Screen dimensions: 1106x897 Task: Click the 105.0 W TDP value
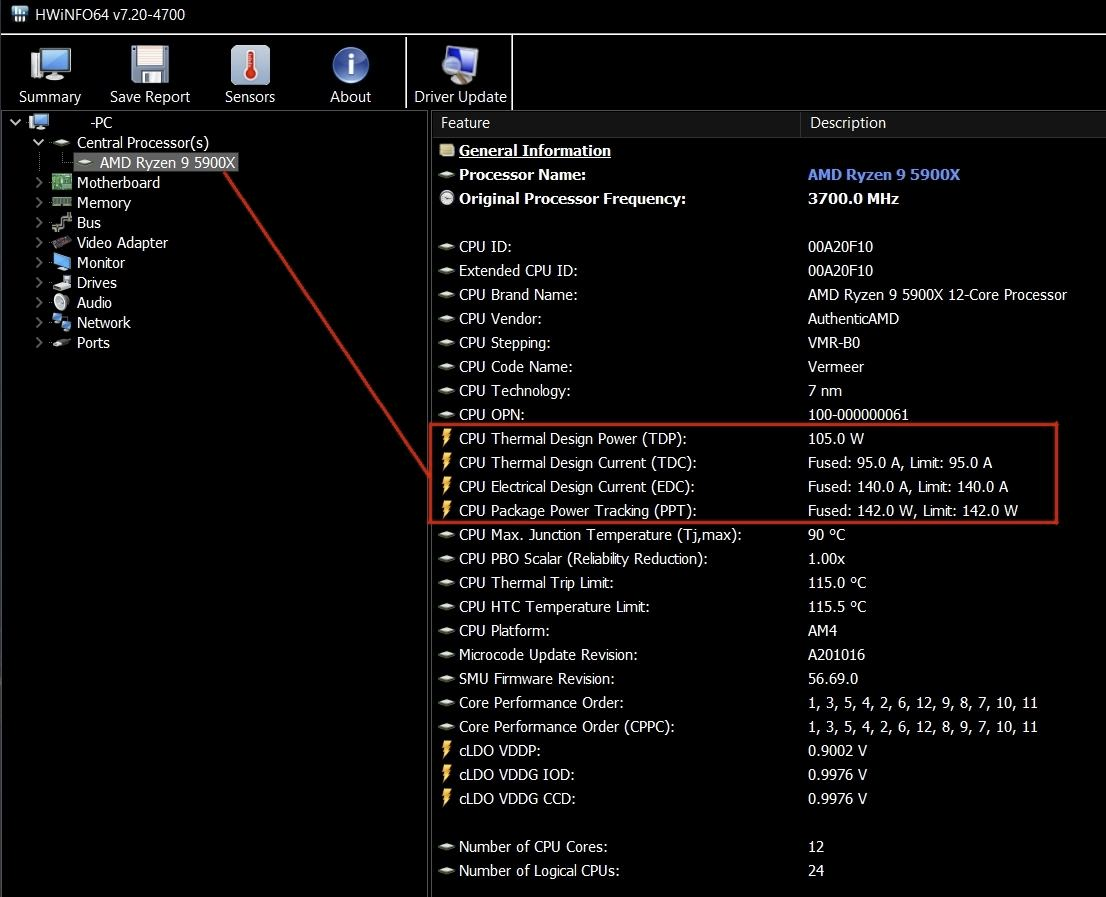coord(835,438)
